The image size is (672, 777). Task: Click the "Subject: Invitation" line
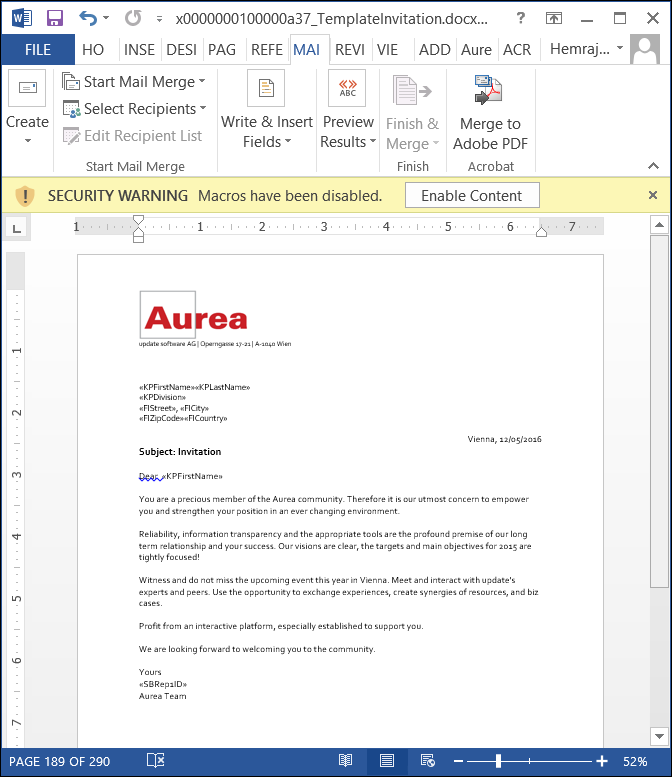(180, 451)
